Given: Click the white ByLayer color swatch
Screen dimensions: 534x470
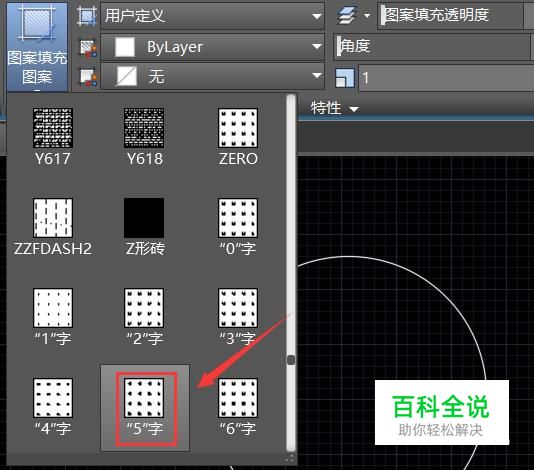Looking at the screenshot, I should (x=125, y=47).
